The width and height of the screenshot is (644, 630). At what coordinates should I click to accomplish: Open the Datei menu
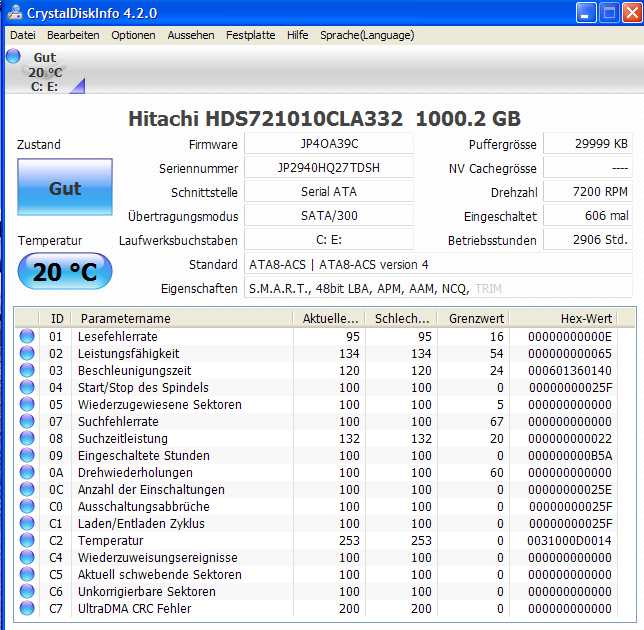pos(23,35)
